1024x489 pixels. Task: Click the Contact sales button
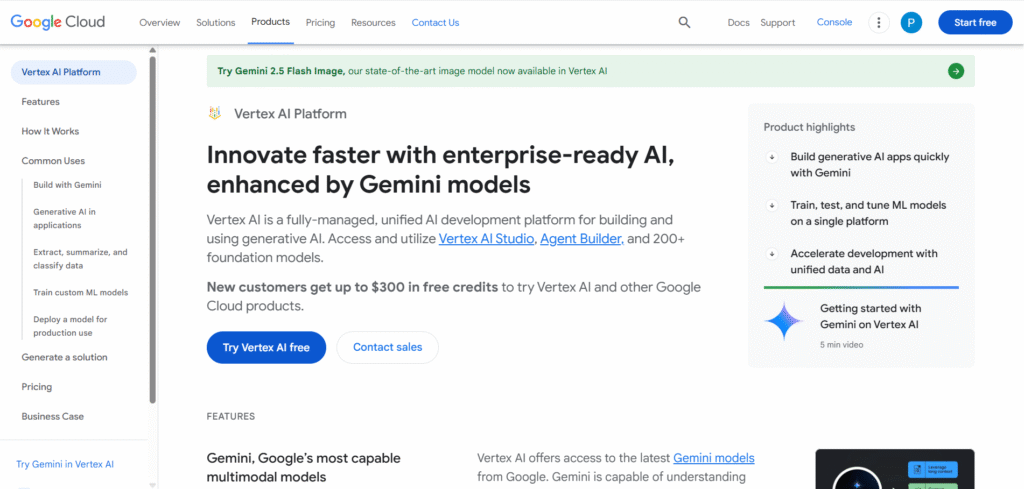click(x=387, y=347)
